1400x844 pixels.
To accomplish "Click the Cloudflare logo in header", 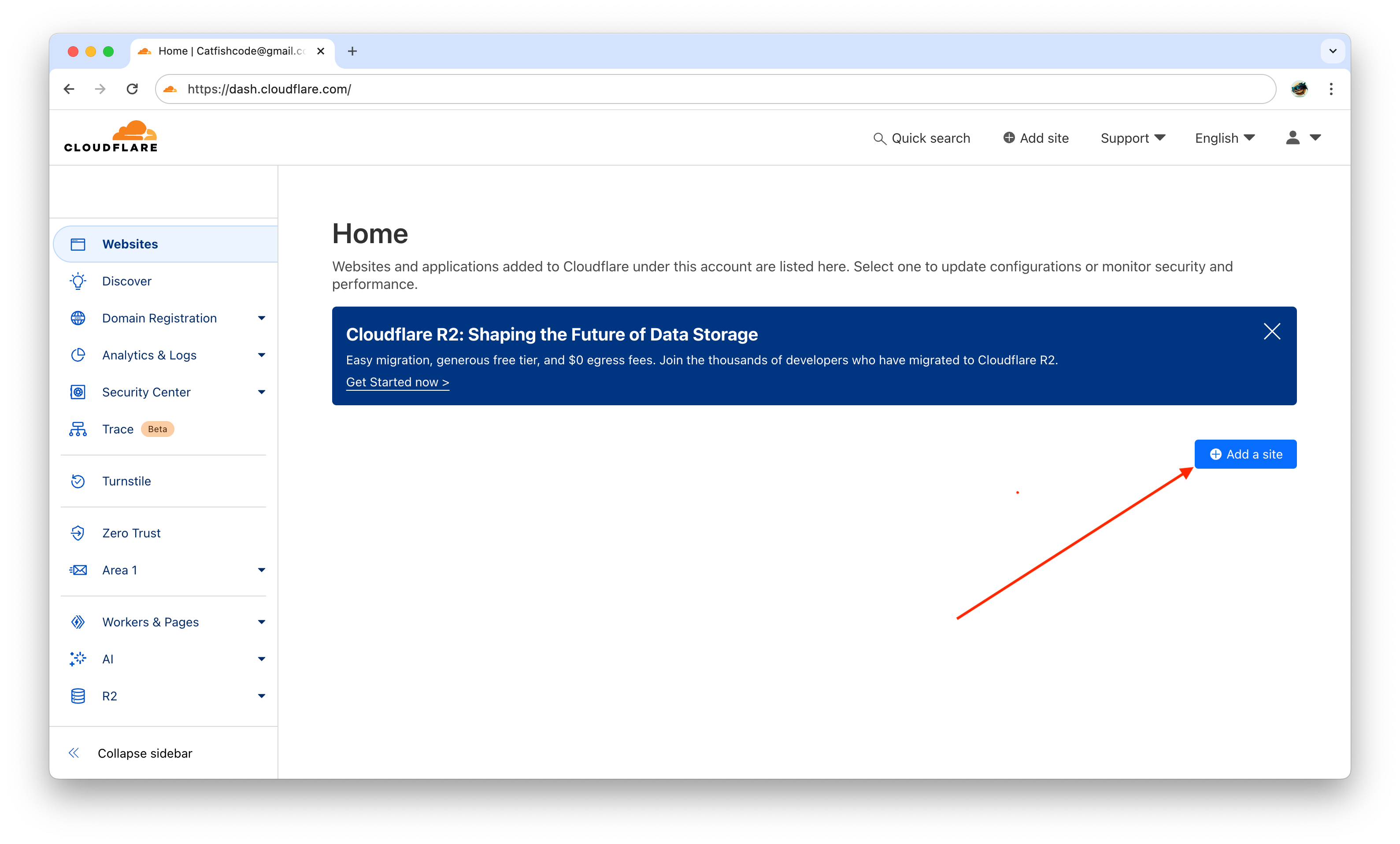I will tap(111, 136).
